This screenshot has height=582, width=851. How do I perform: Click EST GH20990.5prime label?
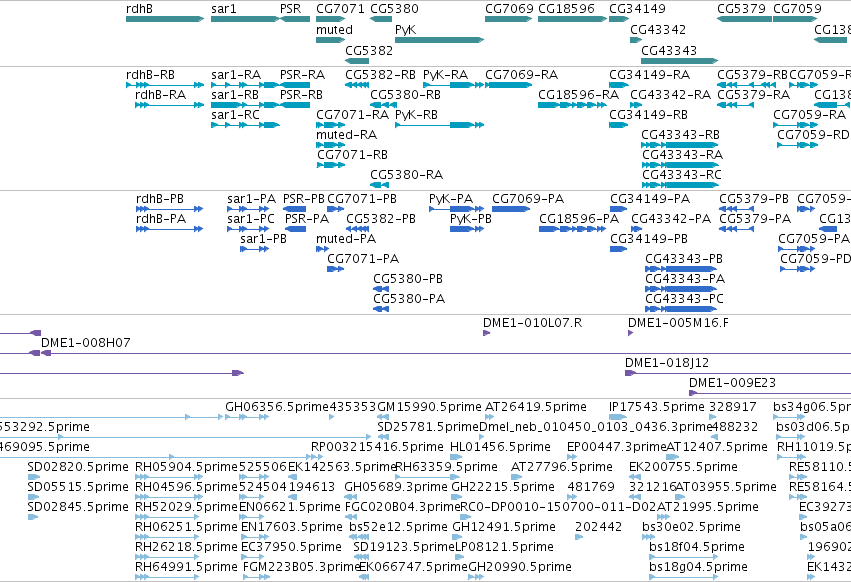[x=520, y=567]
